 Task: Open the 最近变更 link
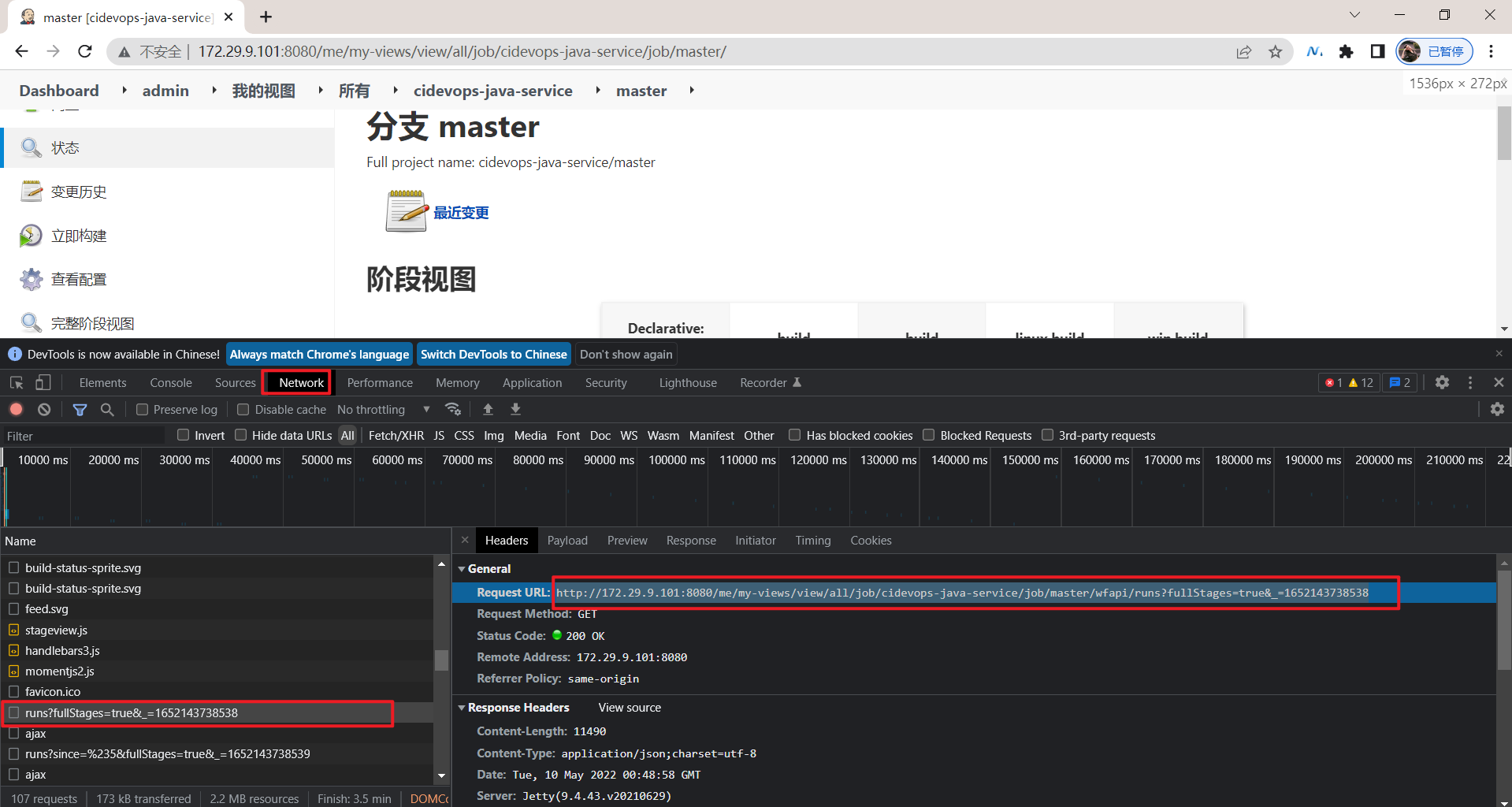462,213
